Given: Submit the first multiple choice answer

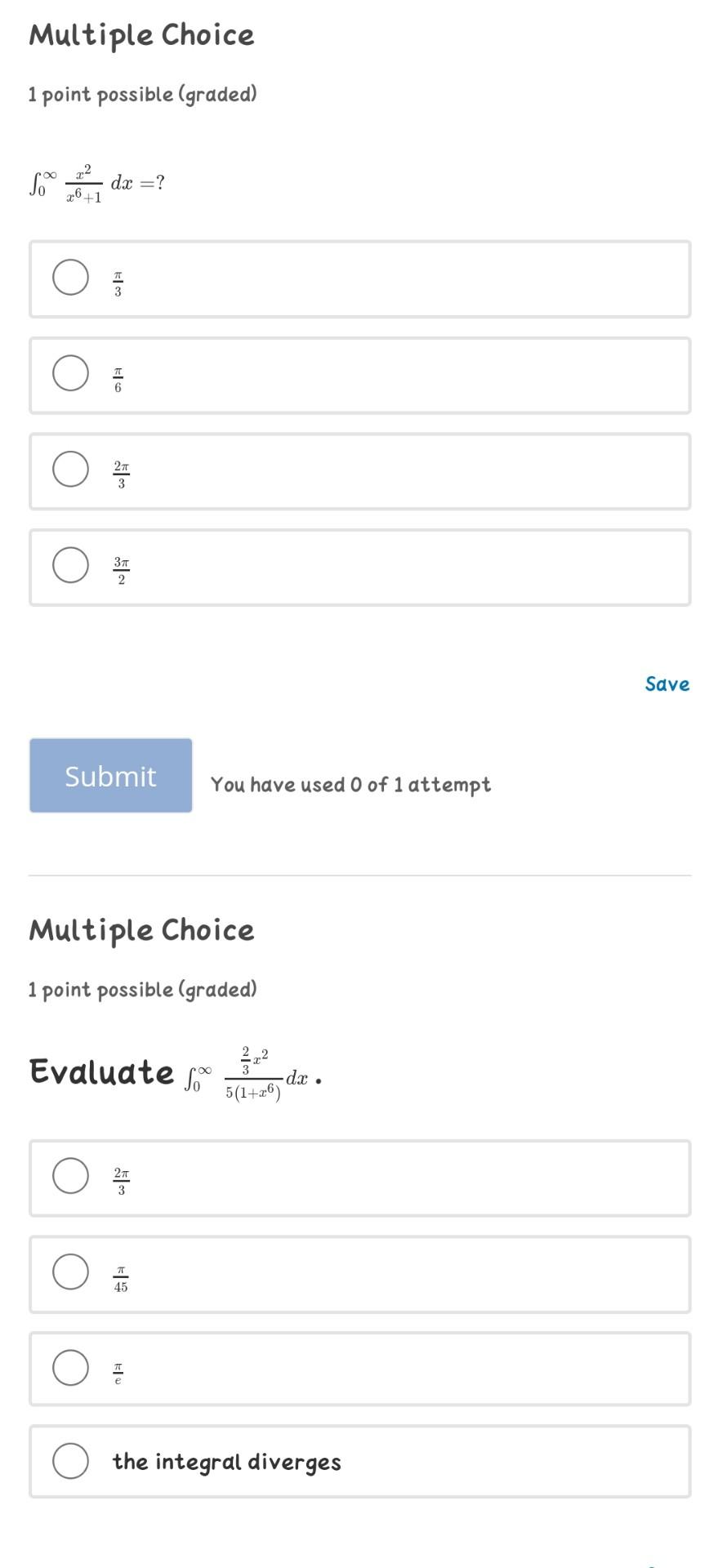Looking at the screenshot, I should click(x=110, y=776).
